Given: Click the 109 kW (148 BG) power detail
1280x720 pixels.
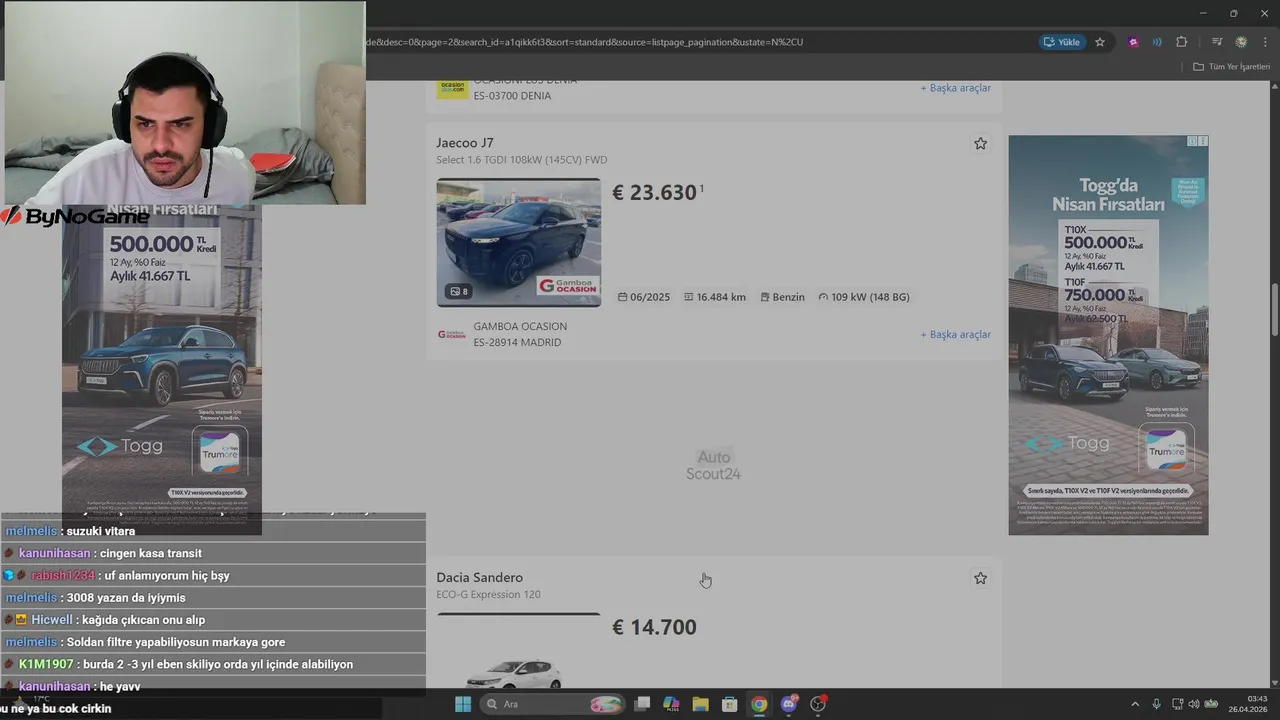Looking at the screenshot, I should [x=864, y=297].
